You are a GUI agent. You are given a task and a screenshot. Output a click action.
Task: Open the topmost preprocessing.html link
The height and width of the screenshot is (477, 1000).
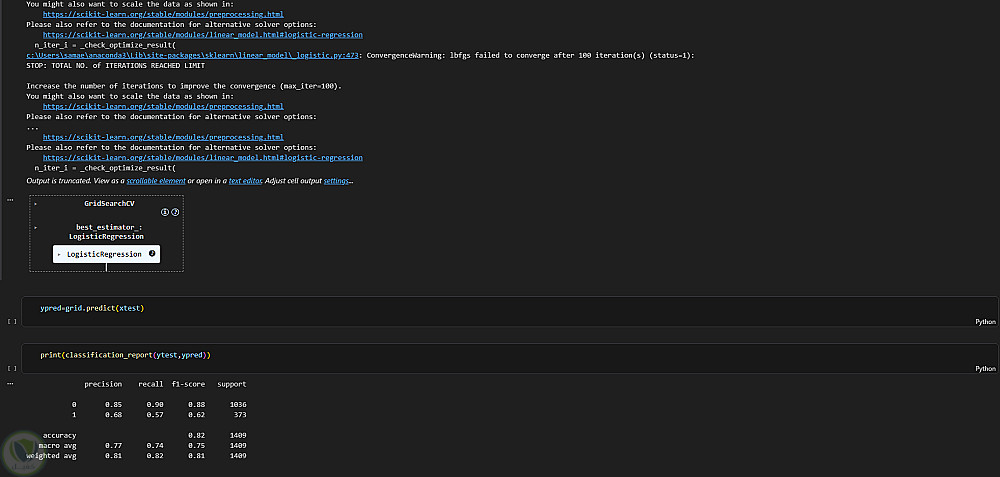coord(163,14)
